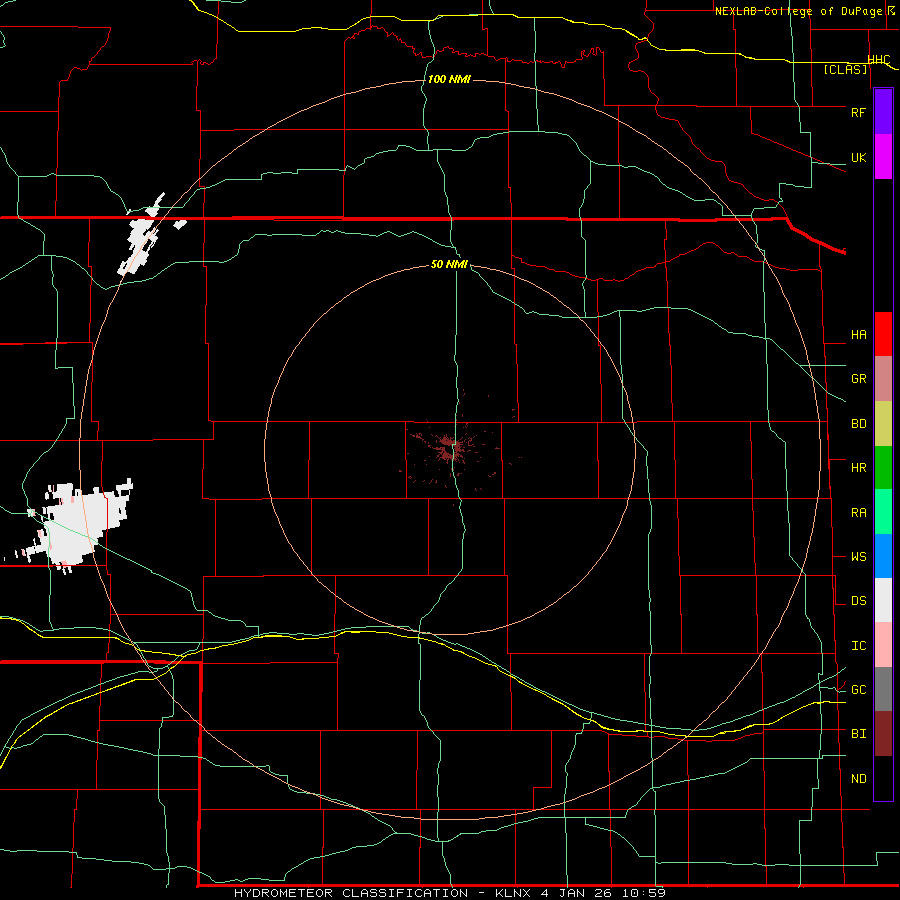Click the WS legend label
This screenshot has width=900, height=900.
859,557
